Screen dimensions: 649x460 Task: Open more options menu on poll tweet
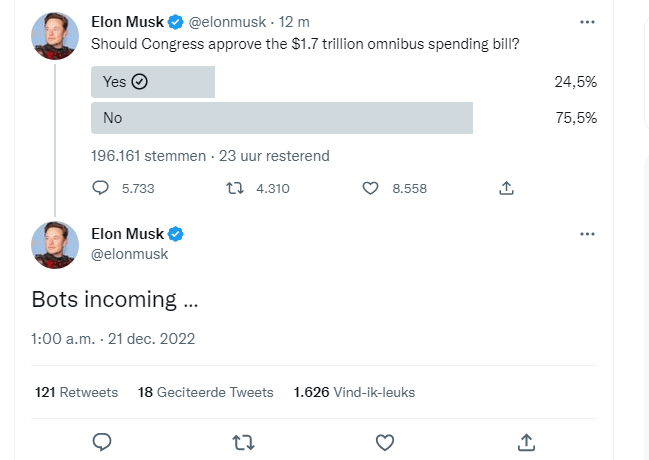click(x=587, y=22)
